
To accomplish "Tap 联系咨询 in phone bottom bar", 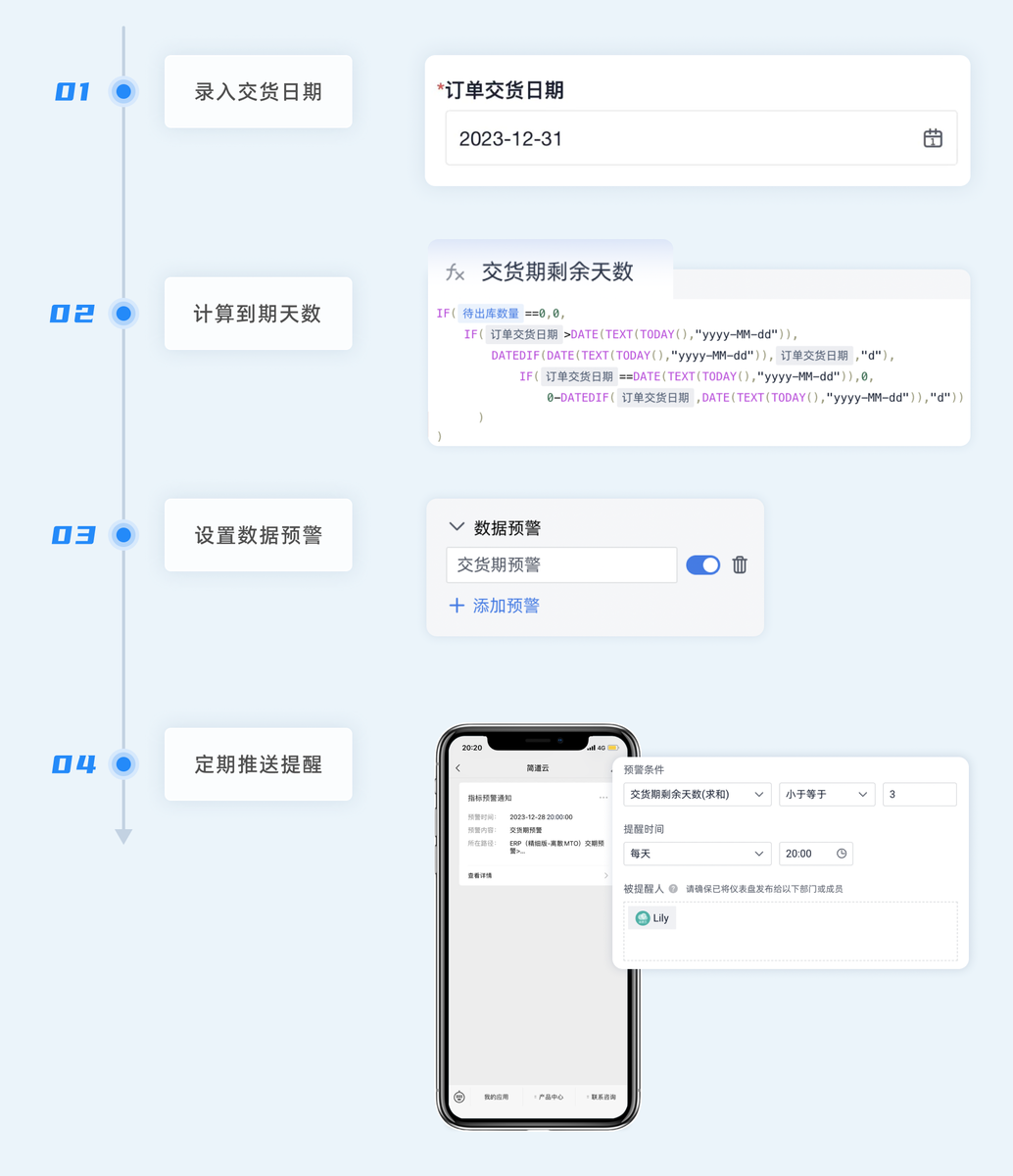I will coord(602,1097).
